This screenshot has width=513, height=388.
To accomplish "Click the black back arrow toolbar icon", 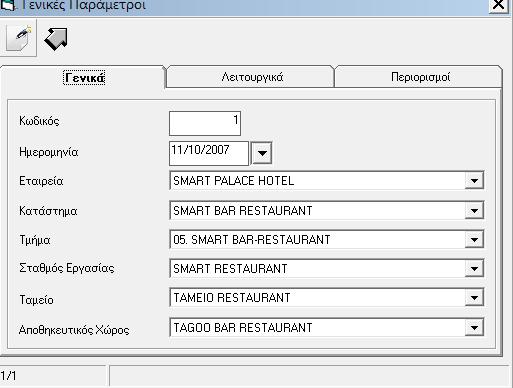I will [56, 39].
